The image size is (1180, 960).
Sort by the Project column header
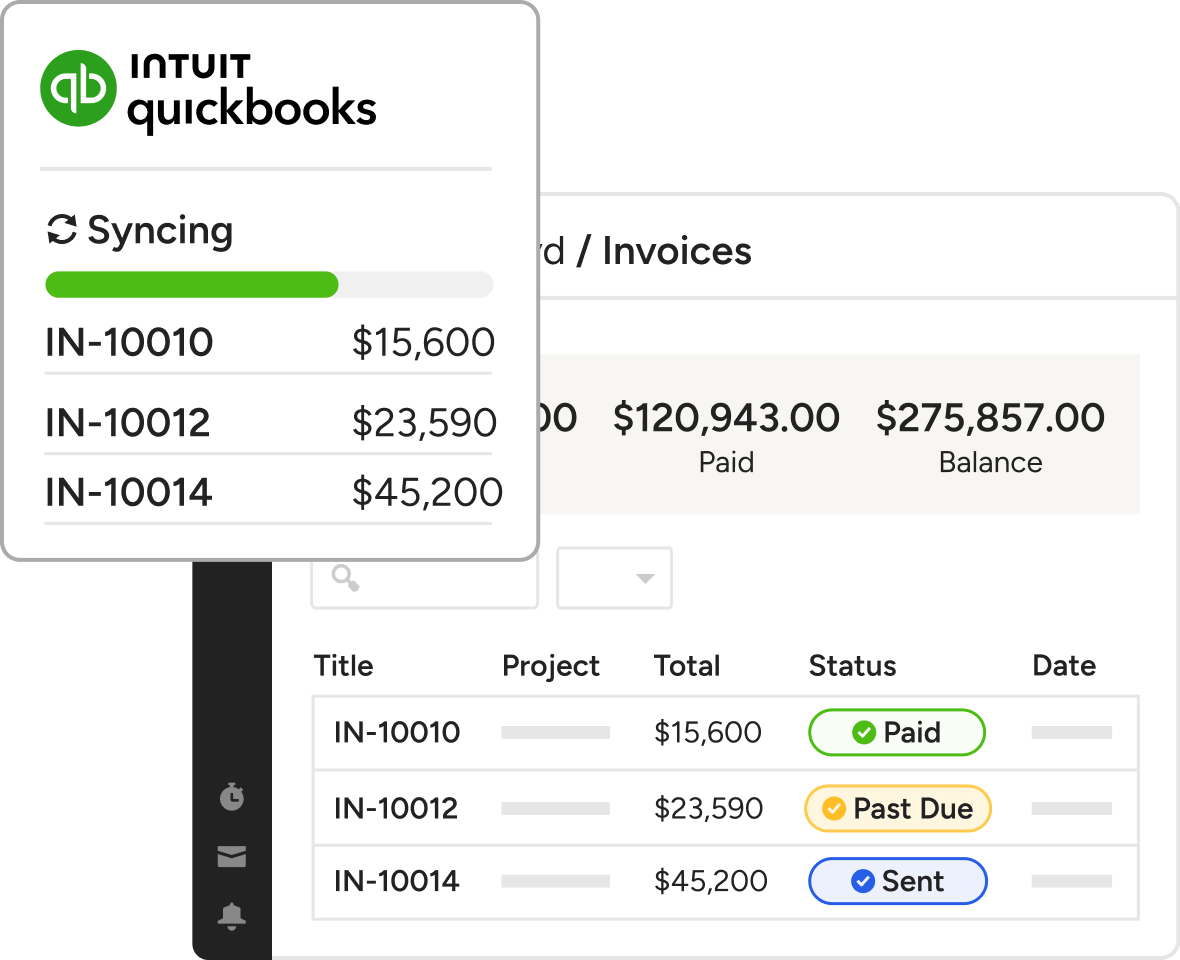551,667
